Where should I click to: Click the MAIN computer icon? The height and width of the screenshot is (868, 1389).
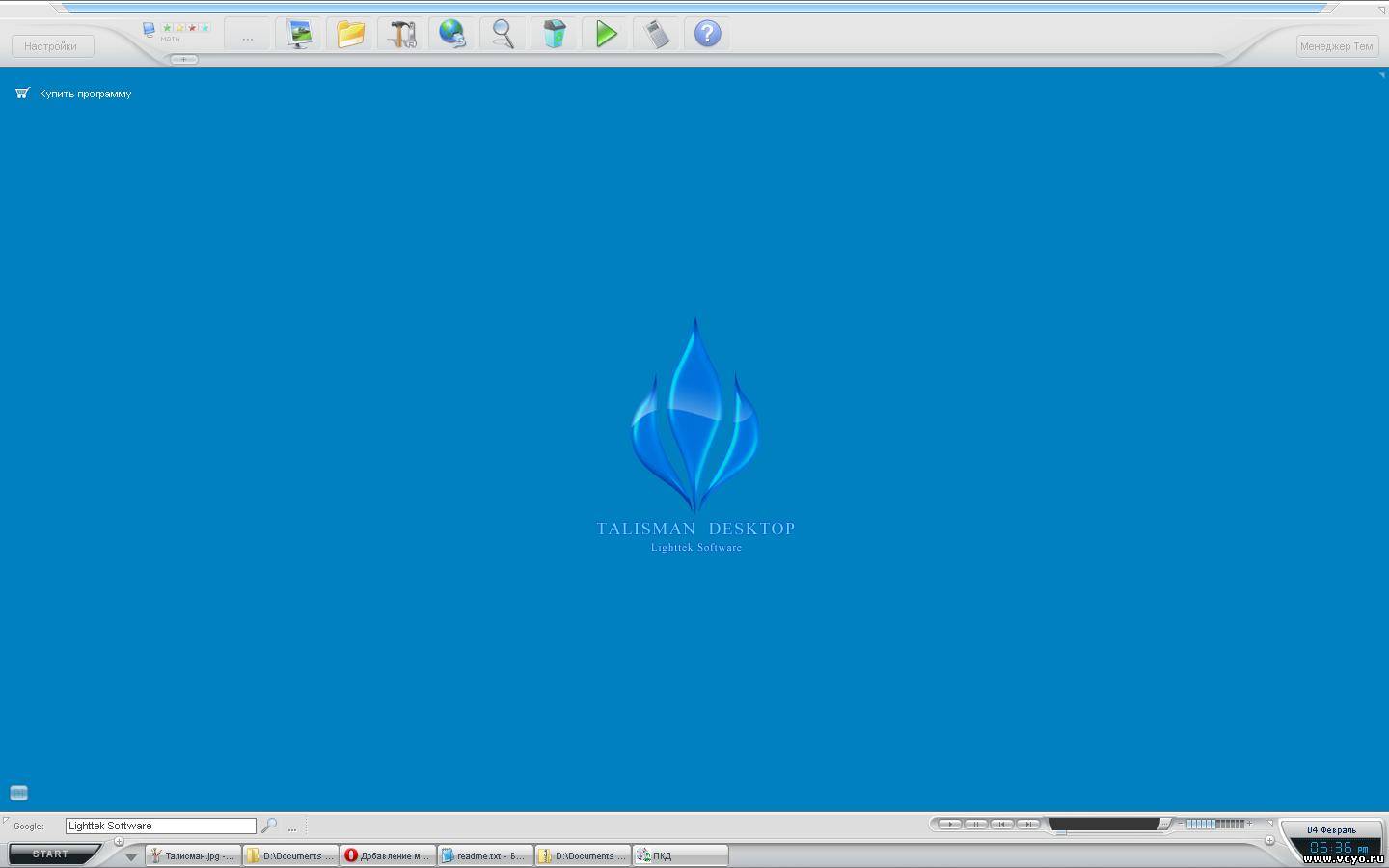[x=149, y=30]
